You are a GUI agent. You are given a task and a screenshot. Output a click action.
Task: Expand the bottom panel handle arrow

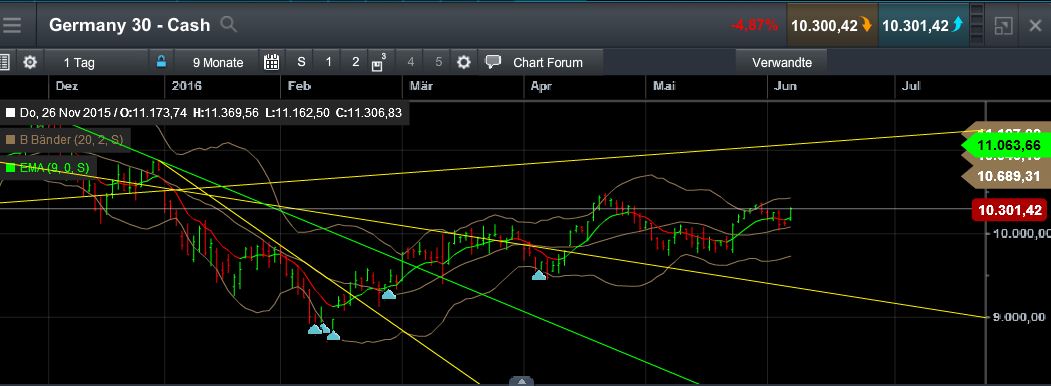[x=521, y=380]
